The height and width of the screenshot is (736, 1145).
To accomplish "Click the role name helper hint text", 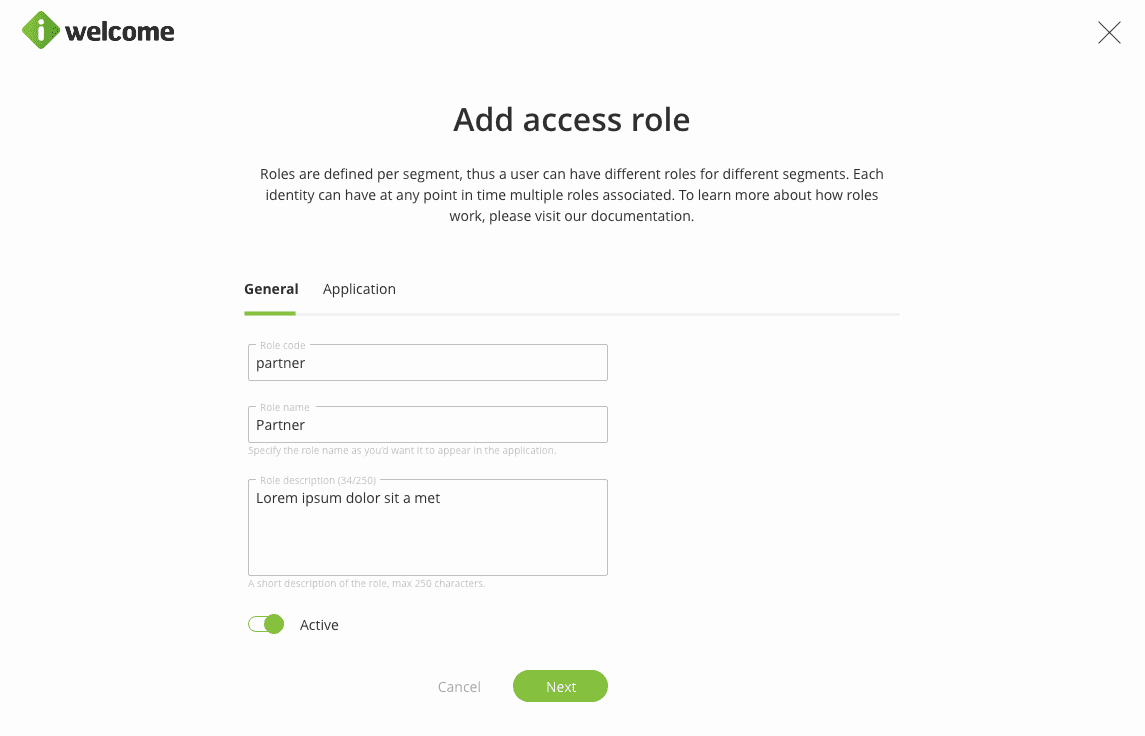I will point(401,451).
